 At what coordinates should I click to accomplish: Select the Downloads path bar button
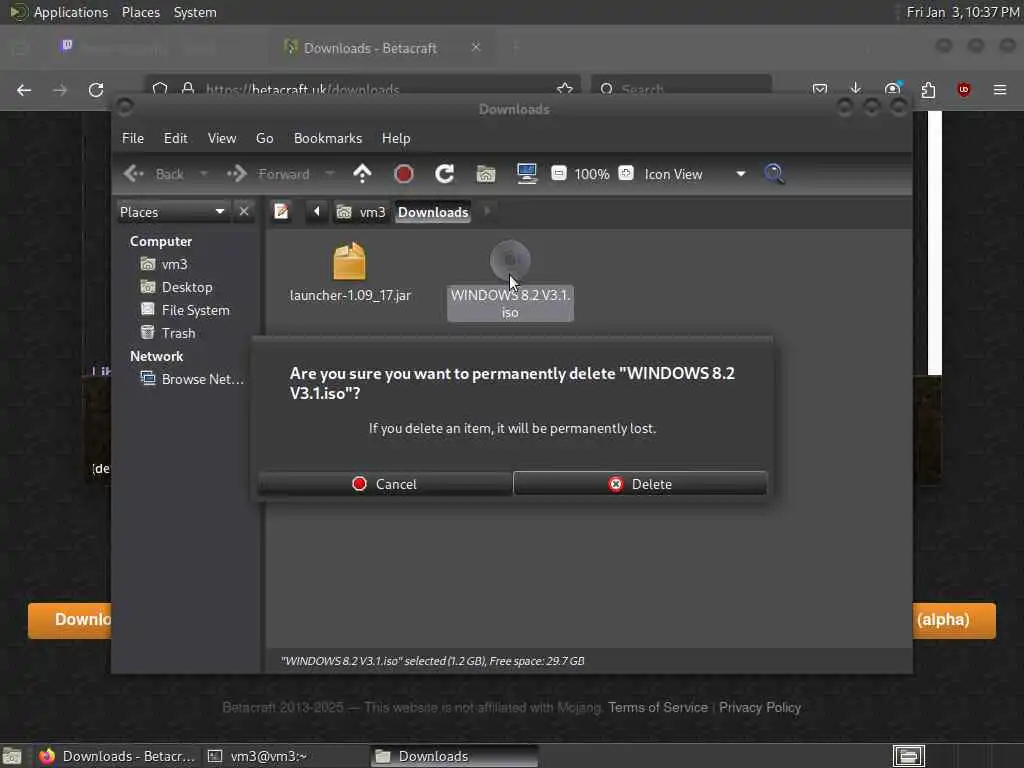click(433, 212)
